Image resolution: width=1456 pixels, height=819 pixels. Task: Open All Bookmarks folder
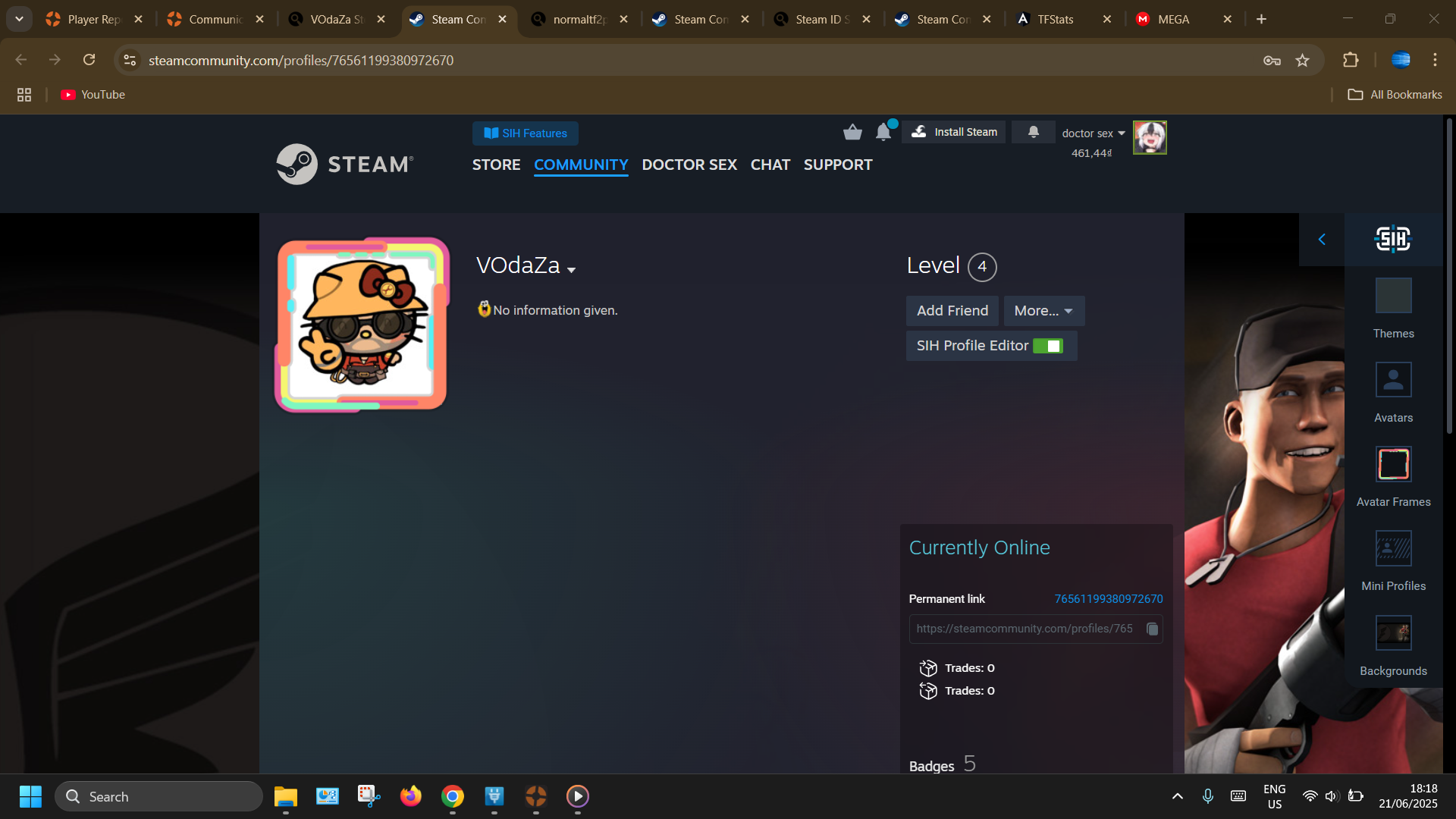point(1395,95)
